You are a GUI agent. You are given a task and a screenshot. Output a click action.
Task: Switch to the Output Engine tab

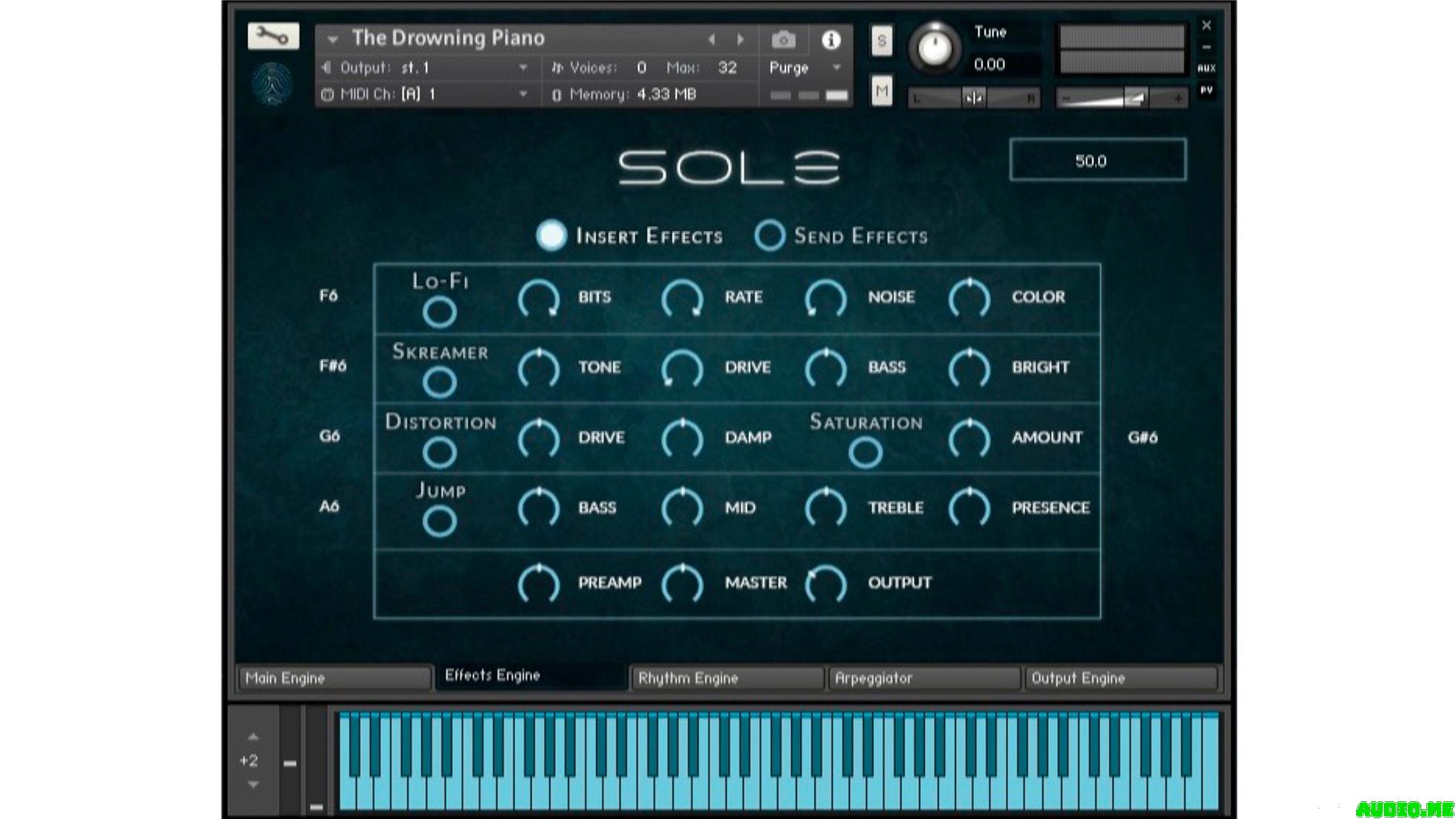click(1120, 678)
